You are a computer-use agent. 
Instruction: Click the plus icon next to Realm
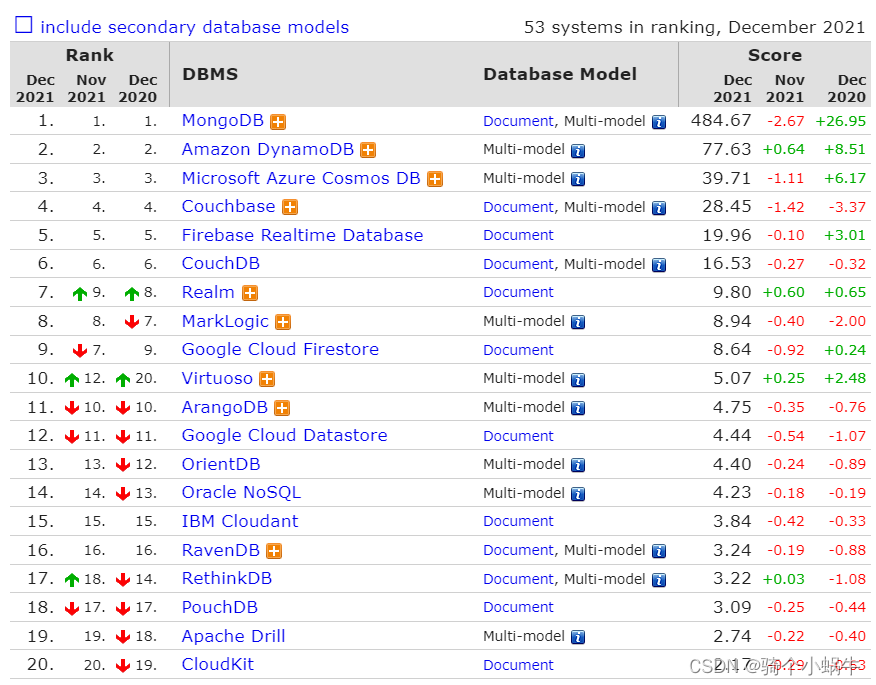[x=250, y=293]
